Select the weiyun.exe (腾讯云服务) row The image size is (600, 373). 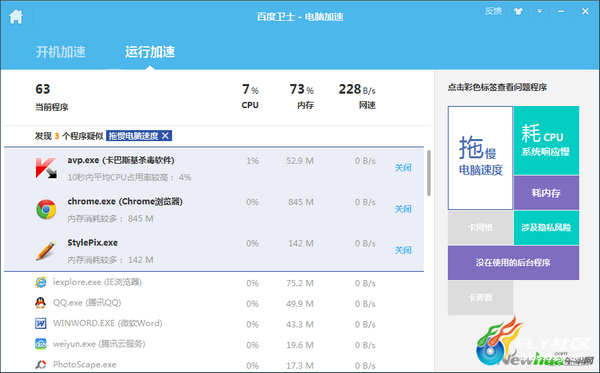(214, 344)
